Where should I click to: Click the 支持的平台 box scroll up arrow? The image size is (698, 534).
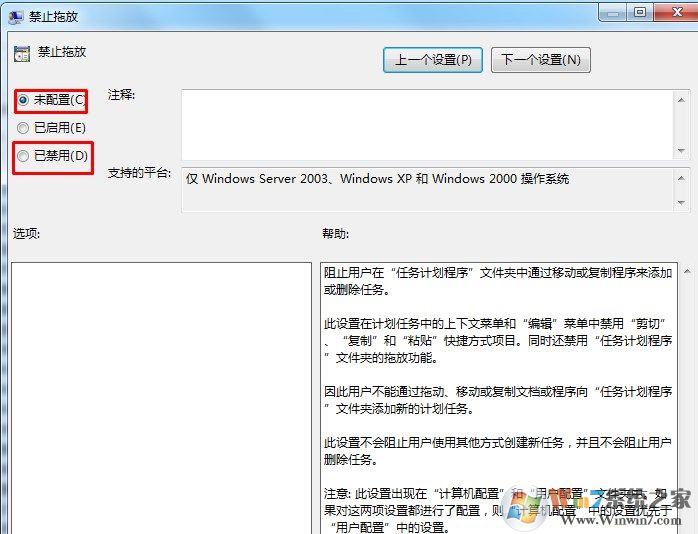681,178
